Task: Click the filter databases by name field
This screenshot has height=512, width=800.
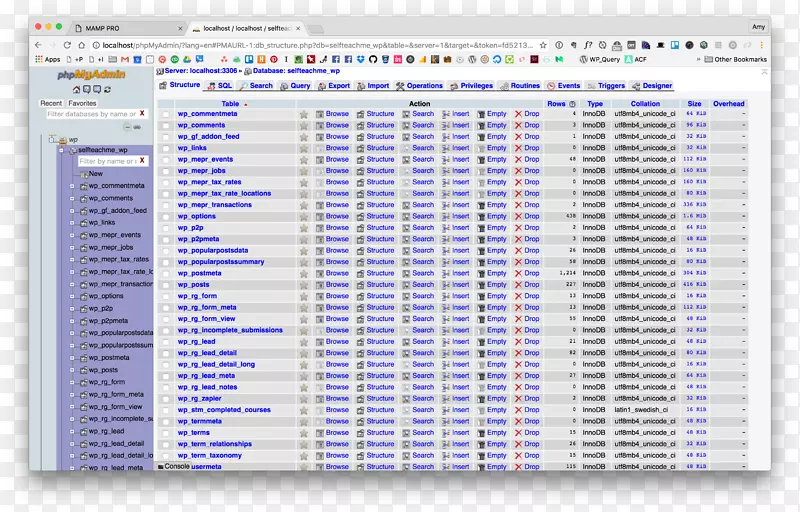Action: click(x=91, y=115)
